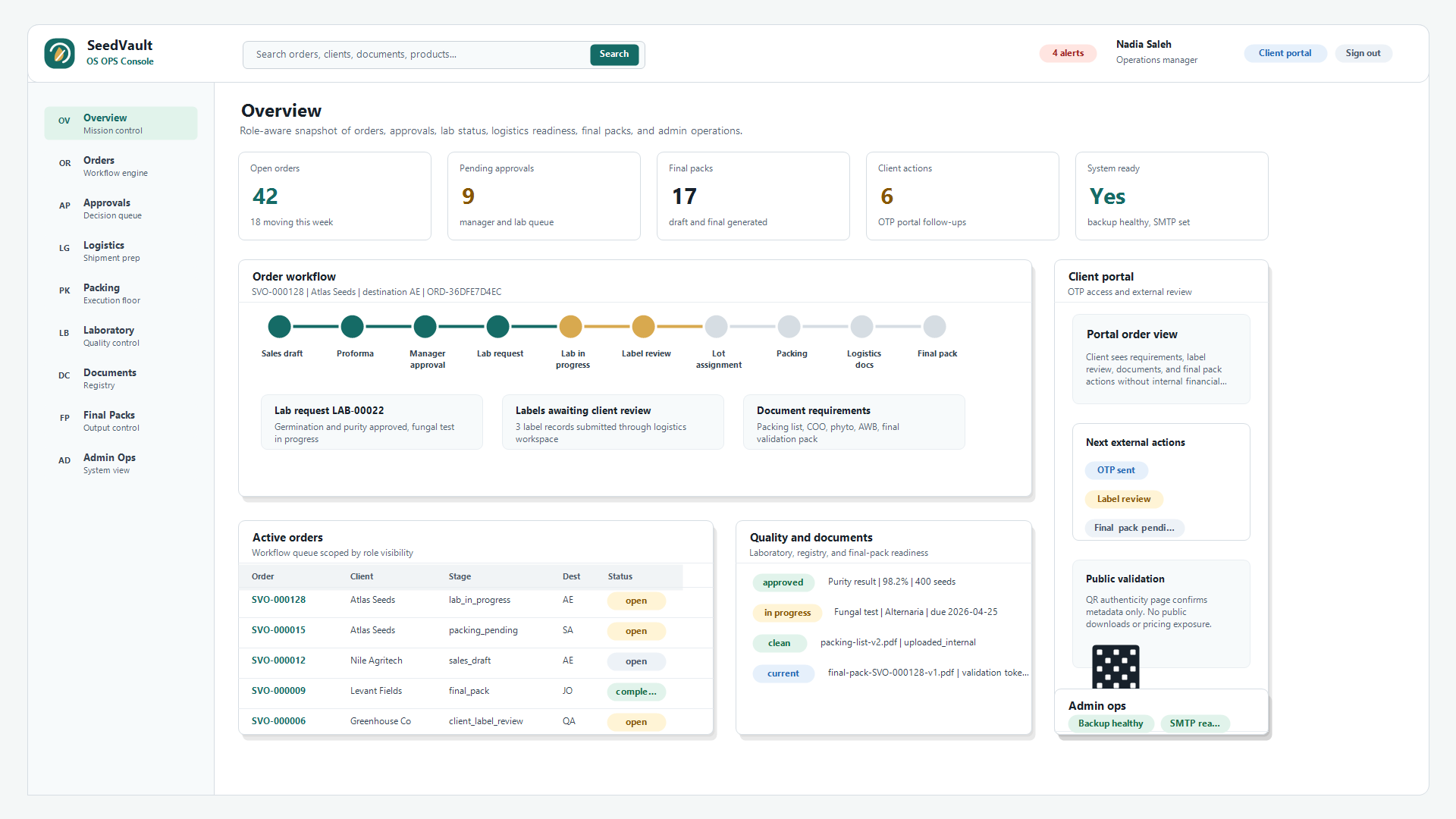The image size is (1456, 819).
Task: Click the AP Approvals sidebar badge
Action: coord(65,206)
